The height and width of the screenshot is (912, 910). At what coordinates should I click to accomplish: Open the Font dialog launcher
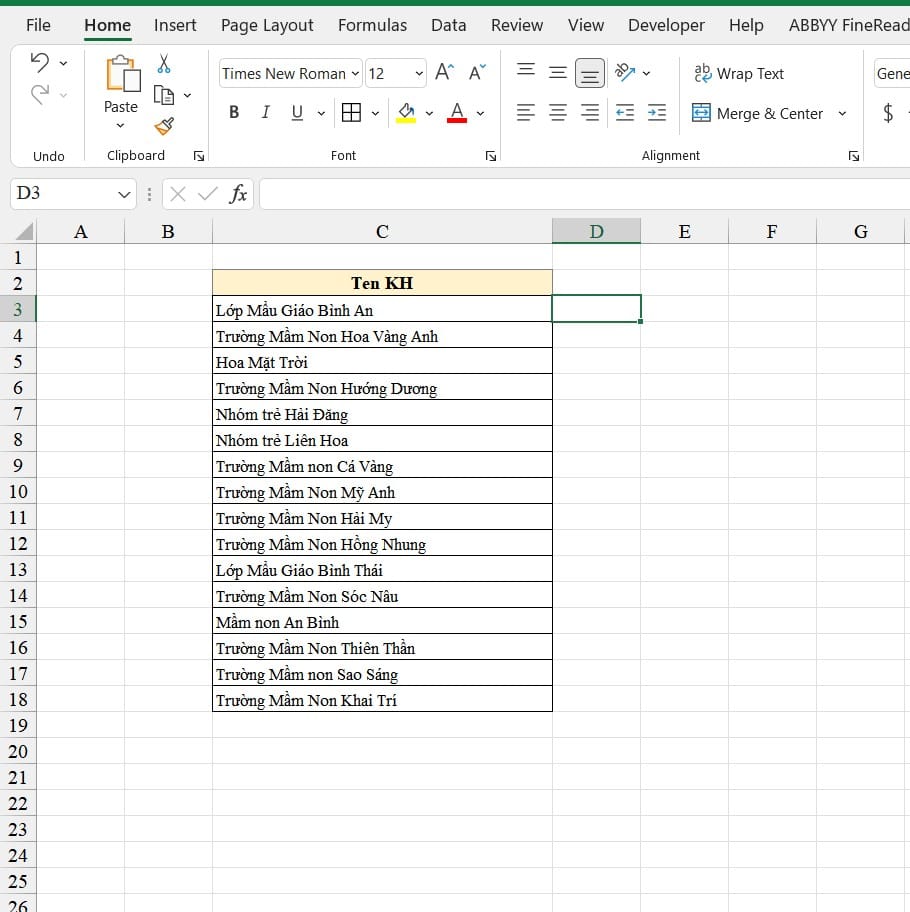pyautogui.click(x=491, y=156)
